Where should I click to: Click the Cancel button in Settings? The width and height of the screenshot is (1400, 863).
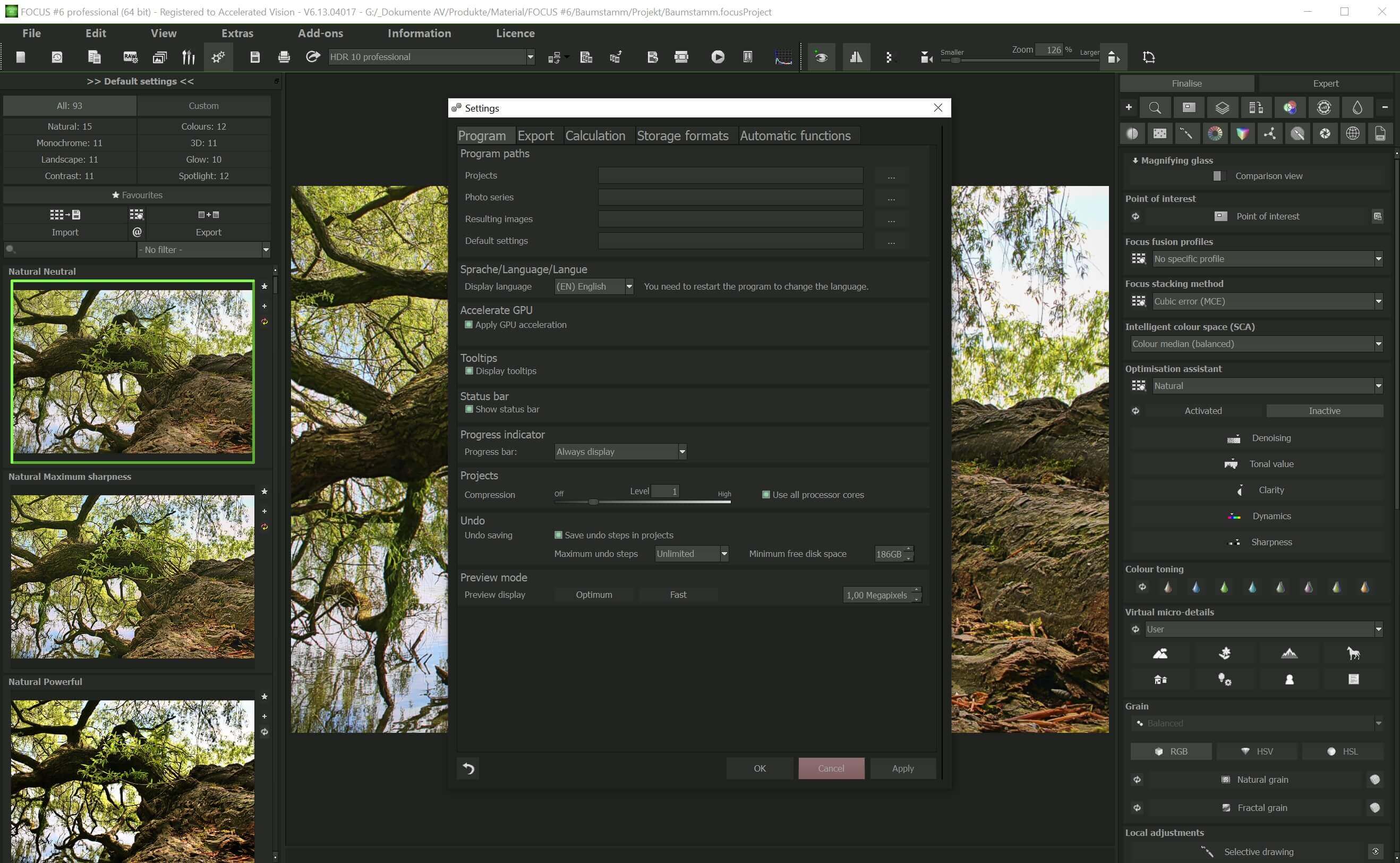pyautogui.click(x=831, y=769)
